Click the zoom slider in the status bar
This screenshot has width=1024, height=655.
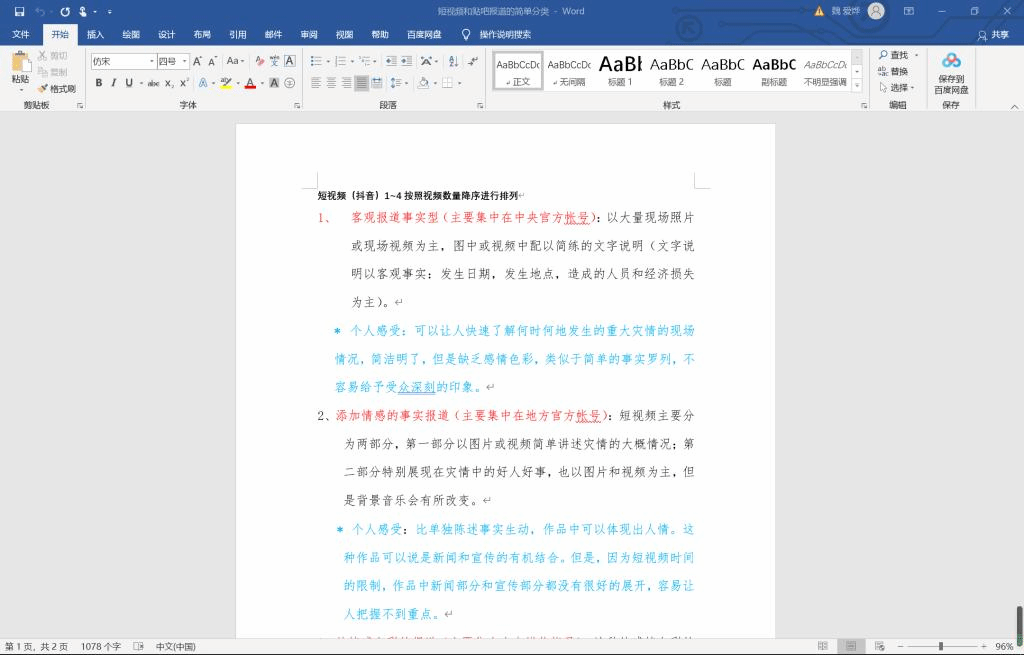(x=940, y=646)
